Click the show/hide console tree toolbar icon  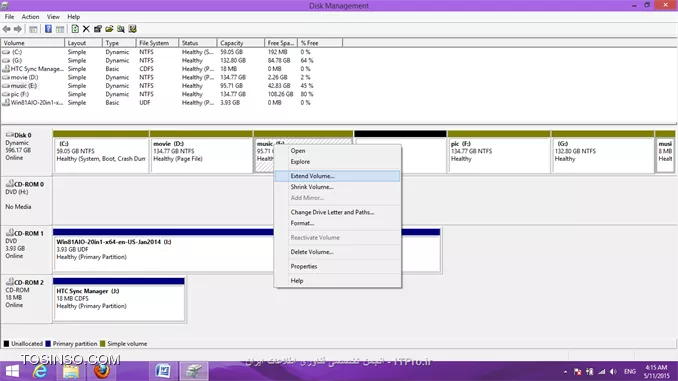(x=33, y=29)
